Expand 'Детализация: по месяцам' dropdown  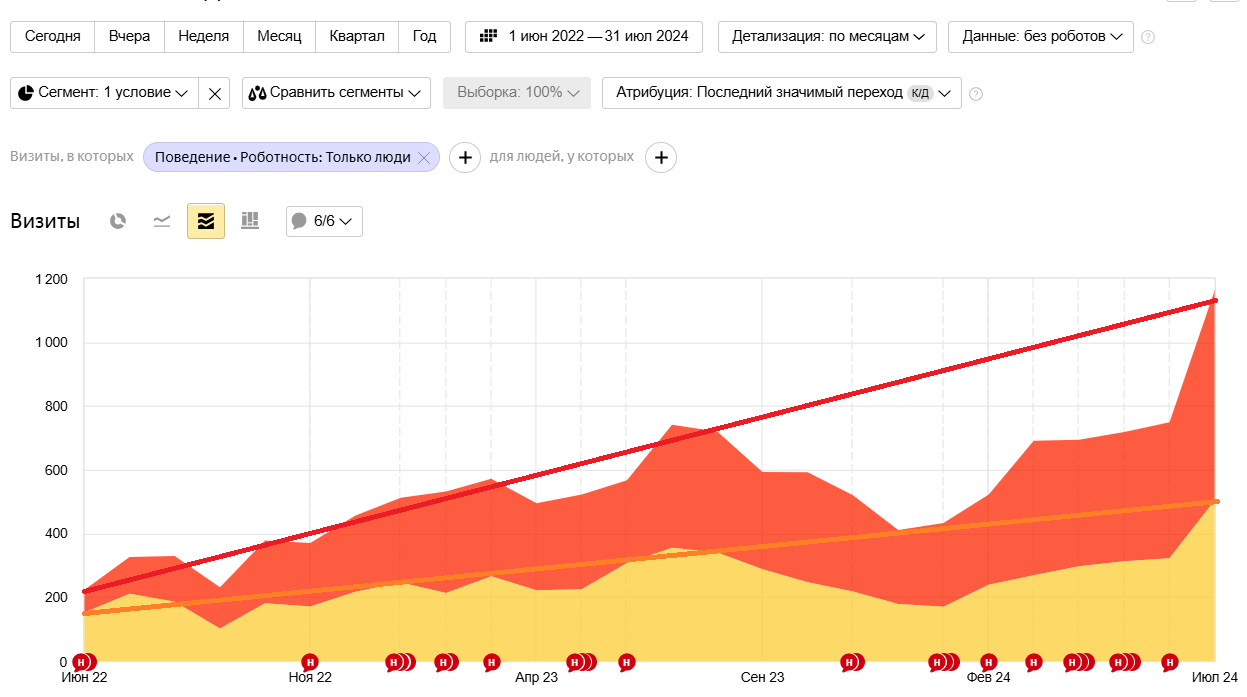point(828,37)
